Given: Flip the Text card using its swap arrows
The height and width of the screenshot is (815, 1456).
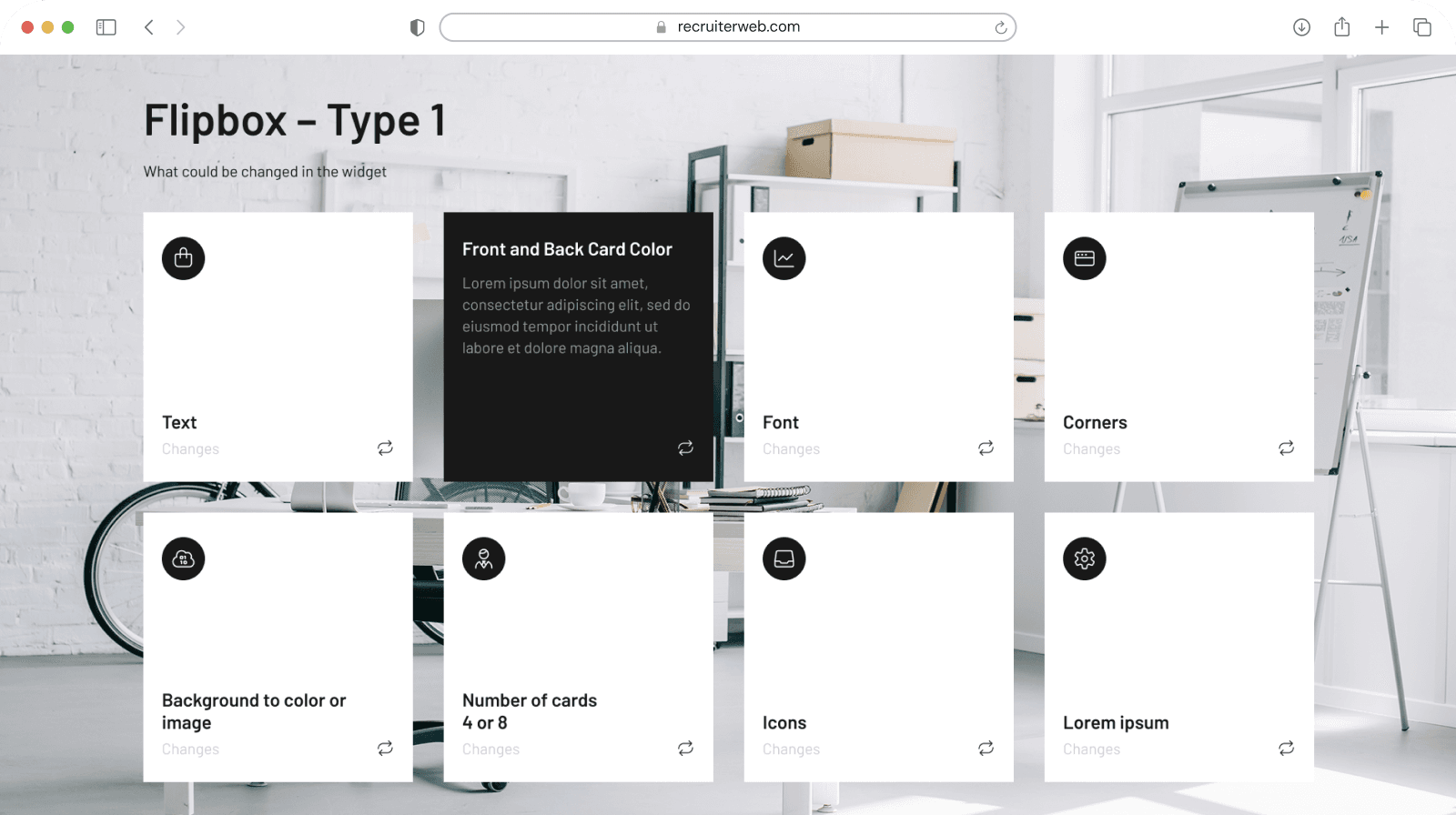Looking at the screenshot, I should (x=385, y=448).
